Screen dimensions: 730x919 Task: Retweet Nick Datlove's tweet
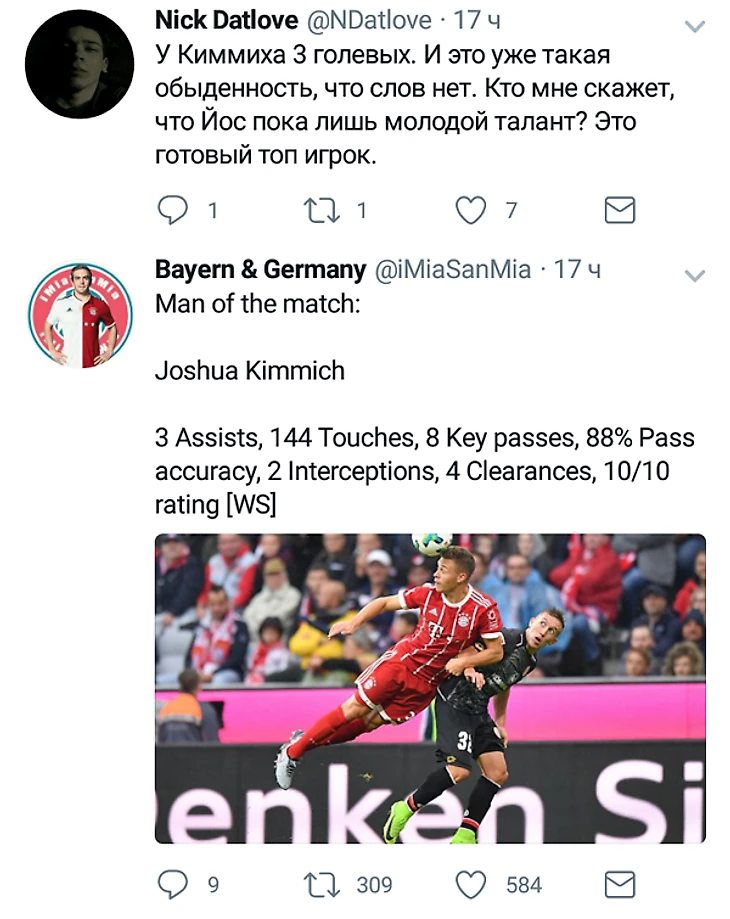pos(322,210)
